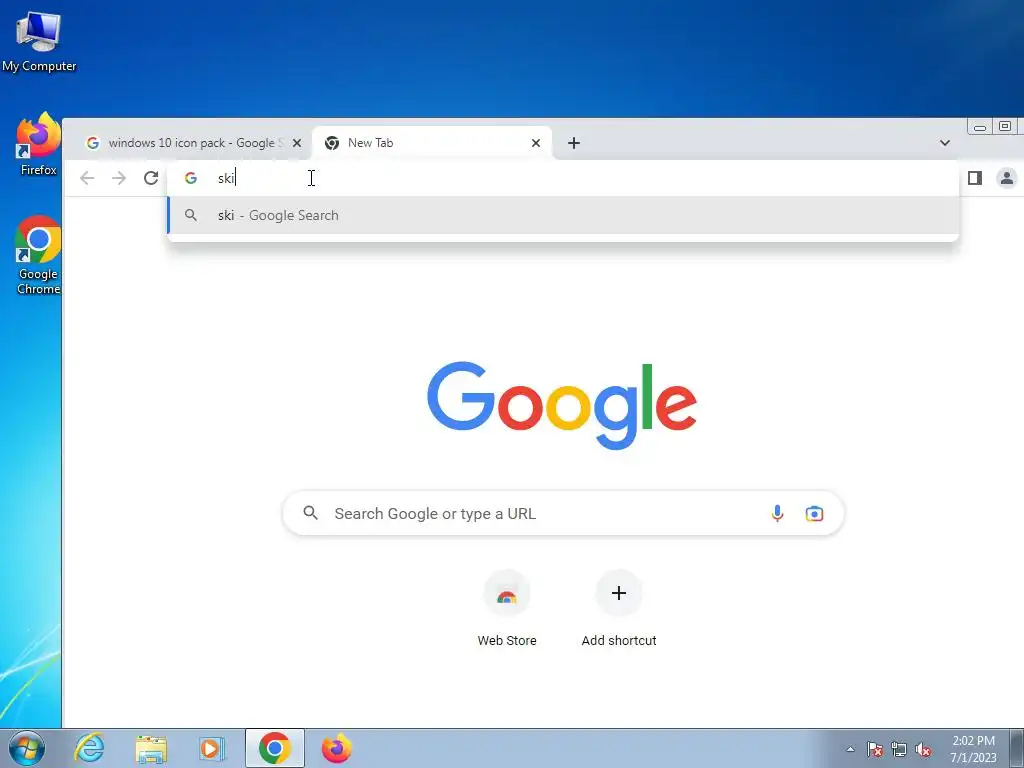Toggle the Chrome side panel
1024x768 pixels.
(974, 178)
